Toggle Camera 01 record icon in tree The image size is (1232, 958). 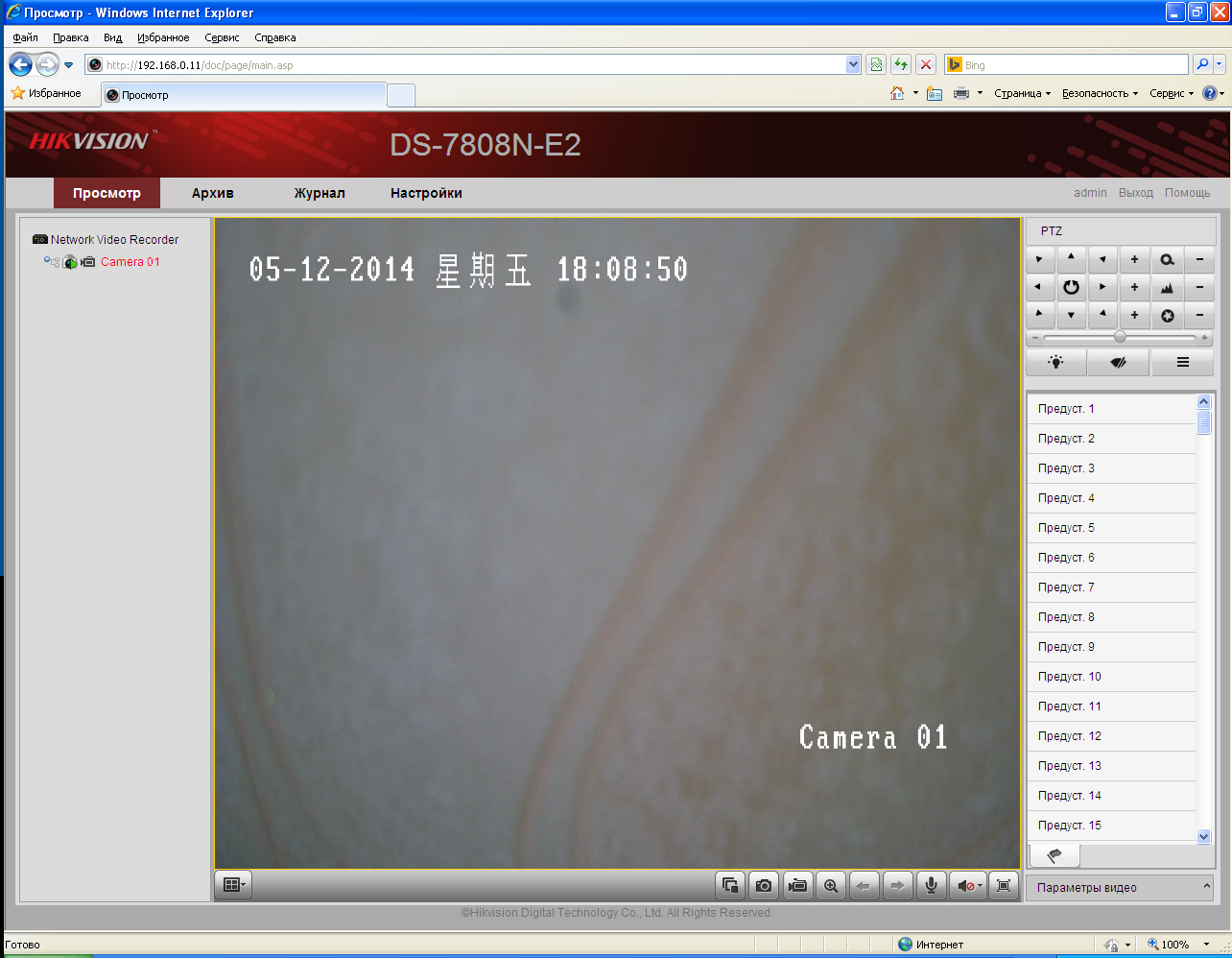point(88,262)
